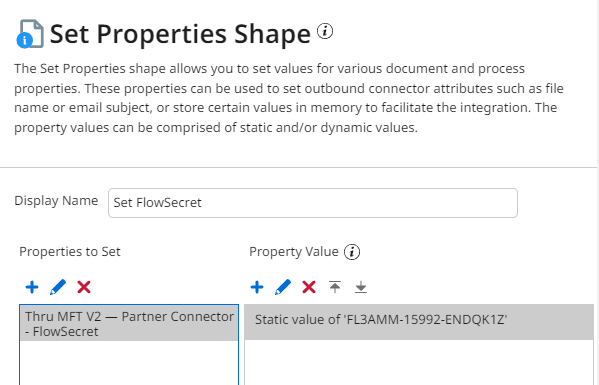Select the Static value 'FL3AMM-15992-ENDQK1Z' row

[x=419, y=320]
